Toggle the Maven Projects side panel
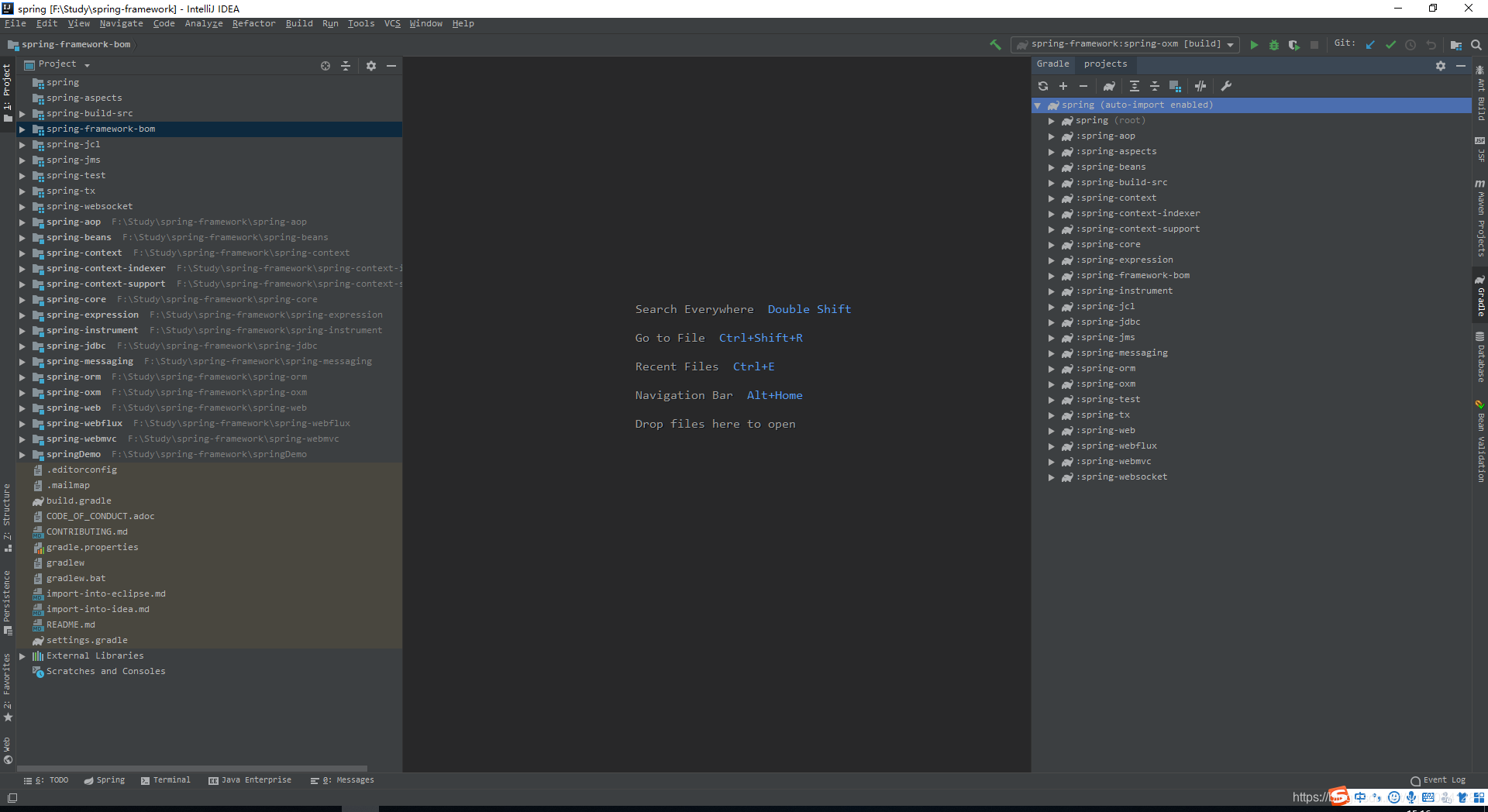 [x=1480, y=218]
